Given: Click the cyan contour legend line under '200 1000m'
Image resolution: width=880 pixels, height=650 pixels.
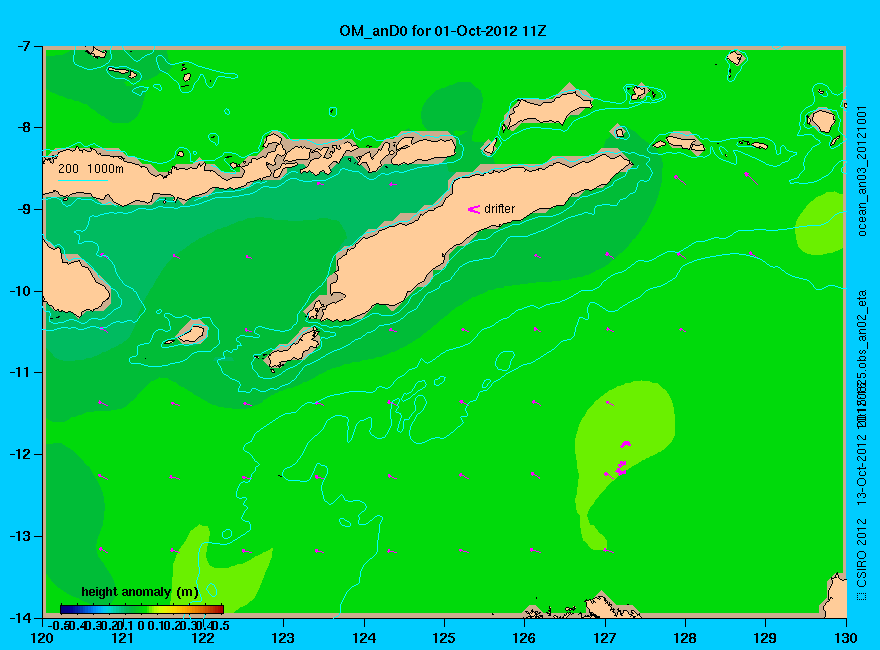Looking at the screenshot, I should pos(83,181).
